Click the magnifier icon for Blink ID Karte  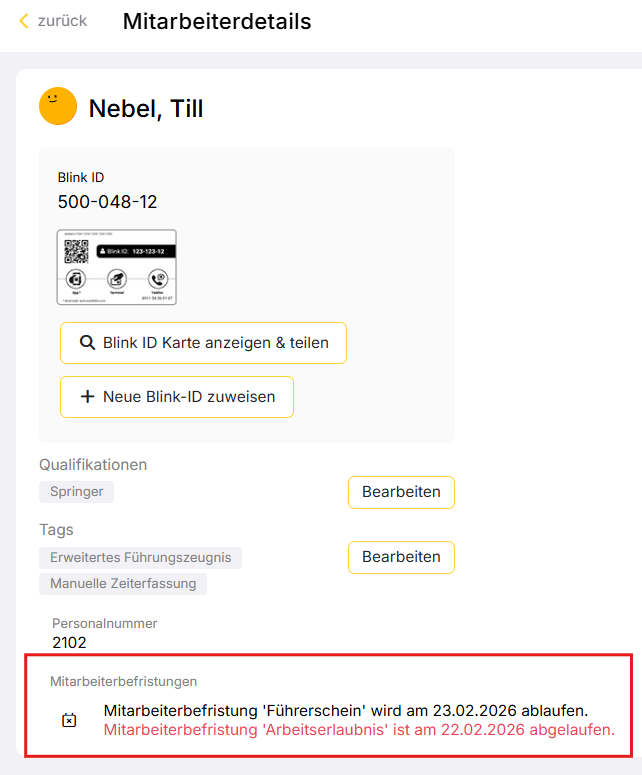pos(87,343)
